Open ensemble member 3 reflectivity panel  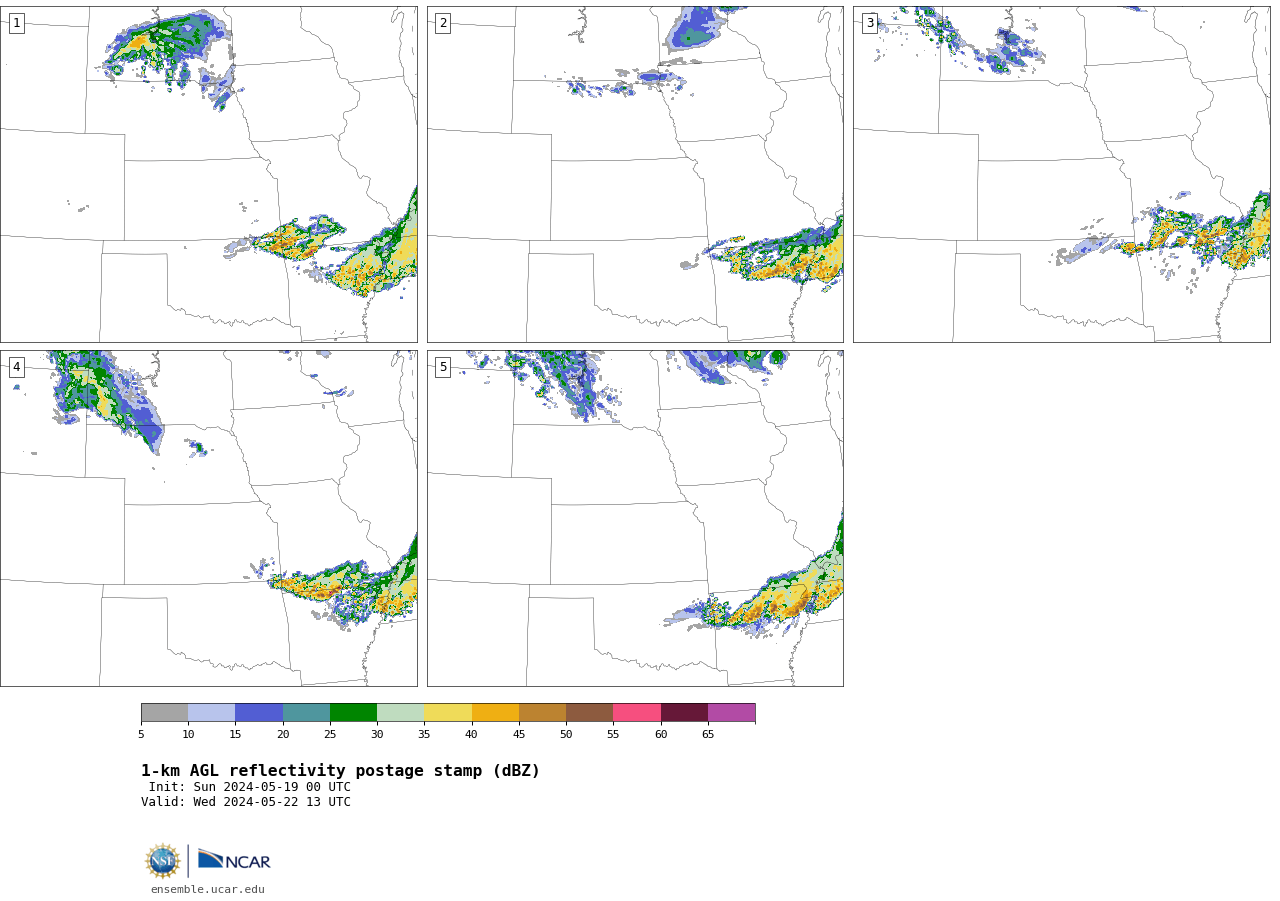point(1061,174)
